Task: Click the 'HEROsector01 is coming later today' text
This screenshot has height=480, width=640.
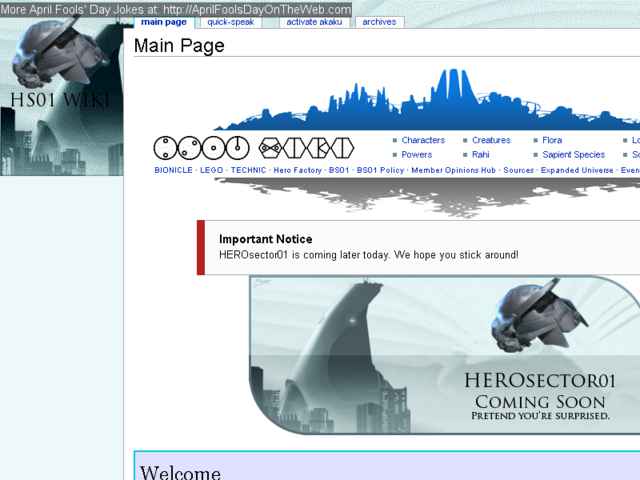Action: [x=369, y=255]
